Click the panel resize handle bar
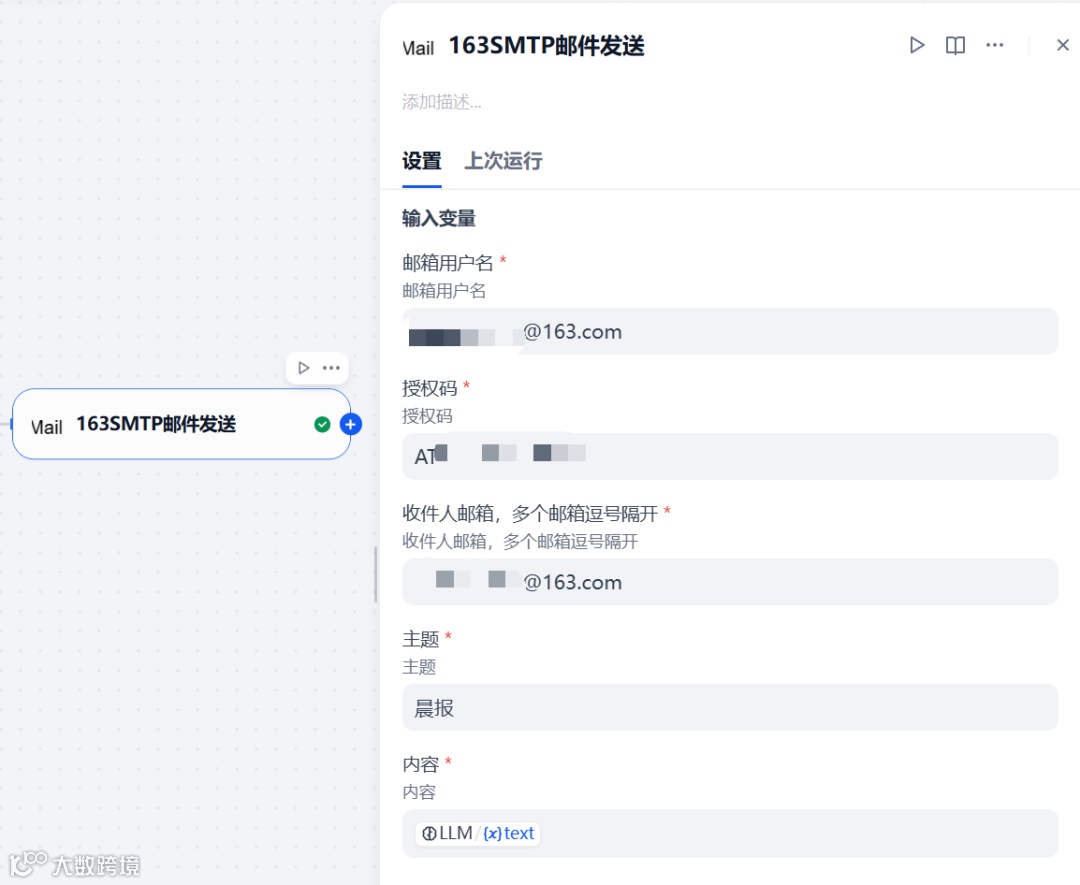Screen dimensions: 1080x885 (x=375, y=574)
